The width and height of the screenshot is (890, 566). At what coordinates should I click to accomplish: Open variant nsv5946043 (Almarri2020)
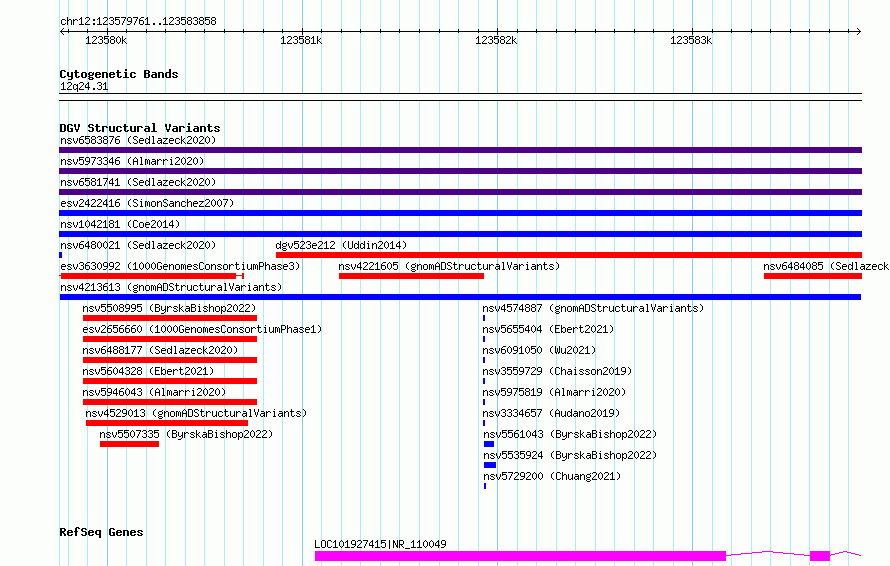click(x=154, y=392)
